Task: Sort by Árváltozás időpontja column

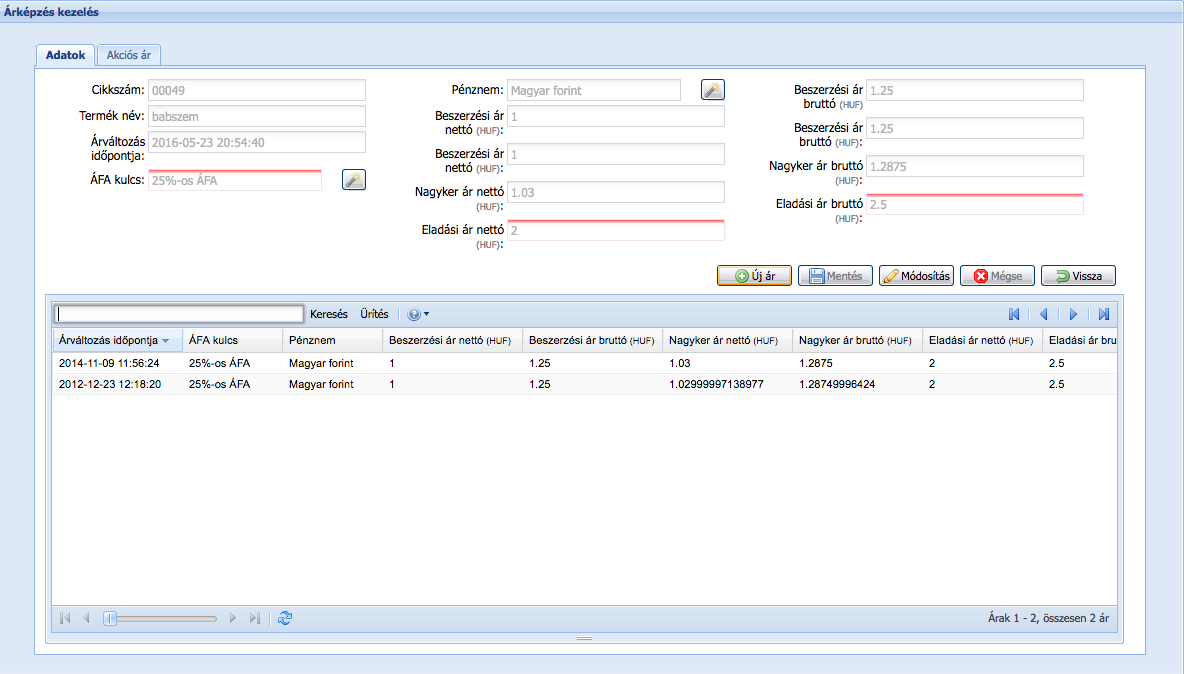Action: (108, 341)
